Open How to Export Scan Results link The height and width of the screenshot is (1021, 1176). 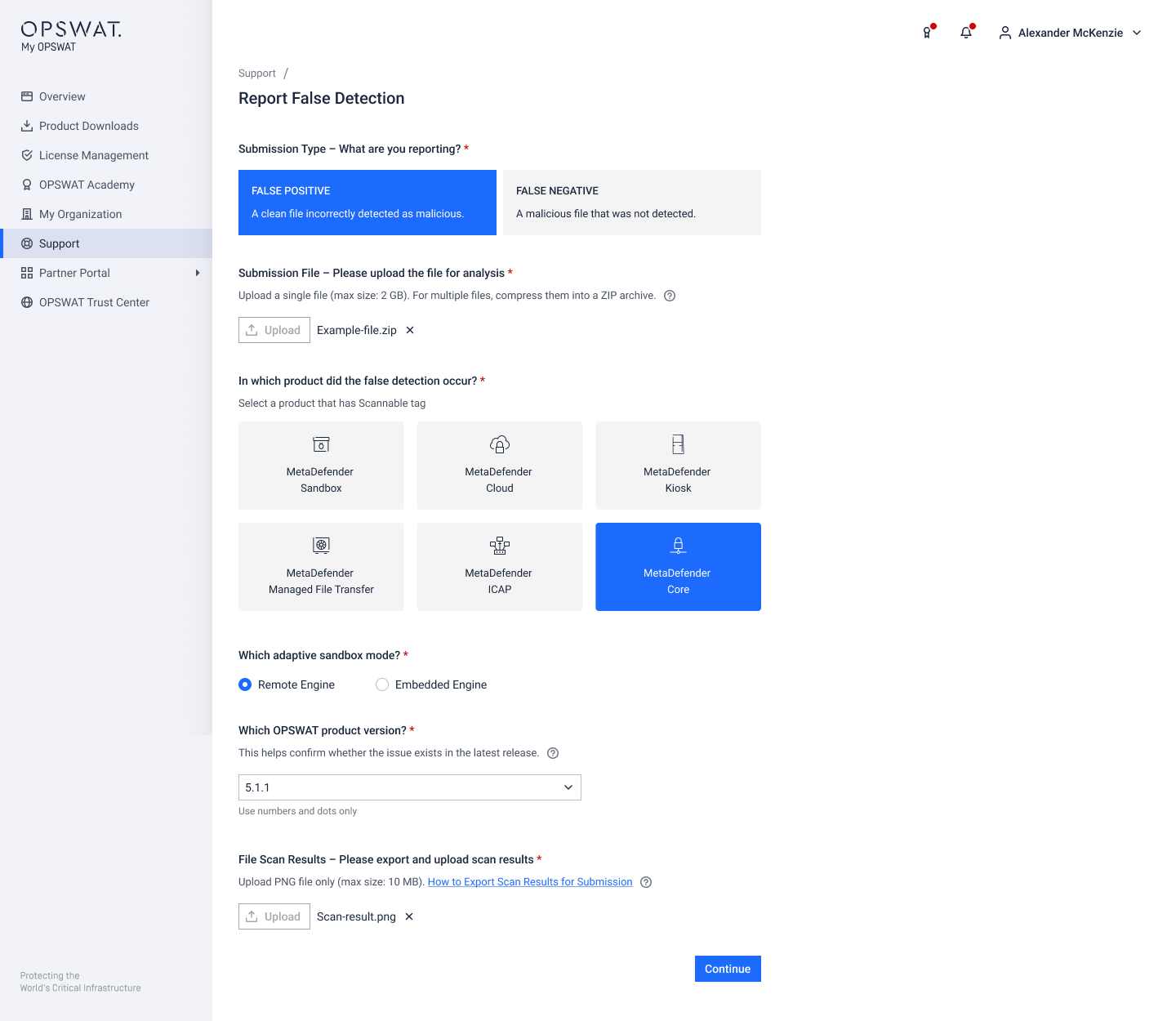tap(530, 882)
